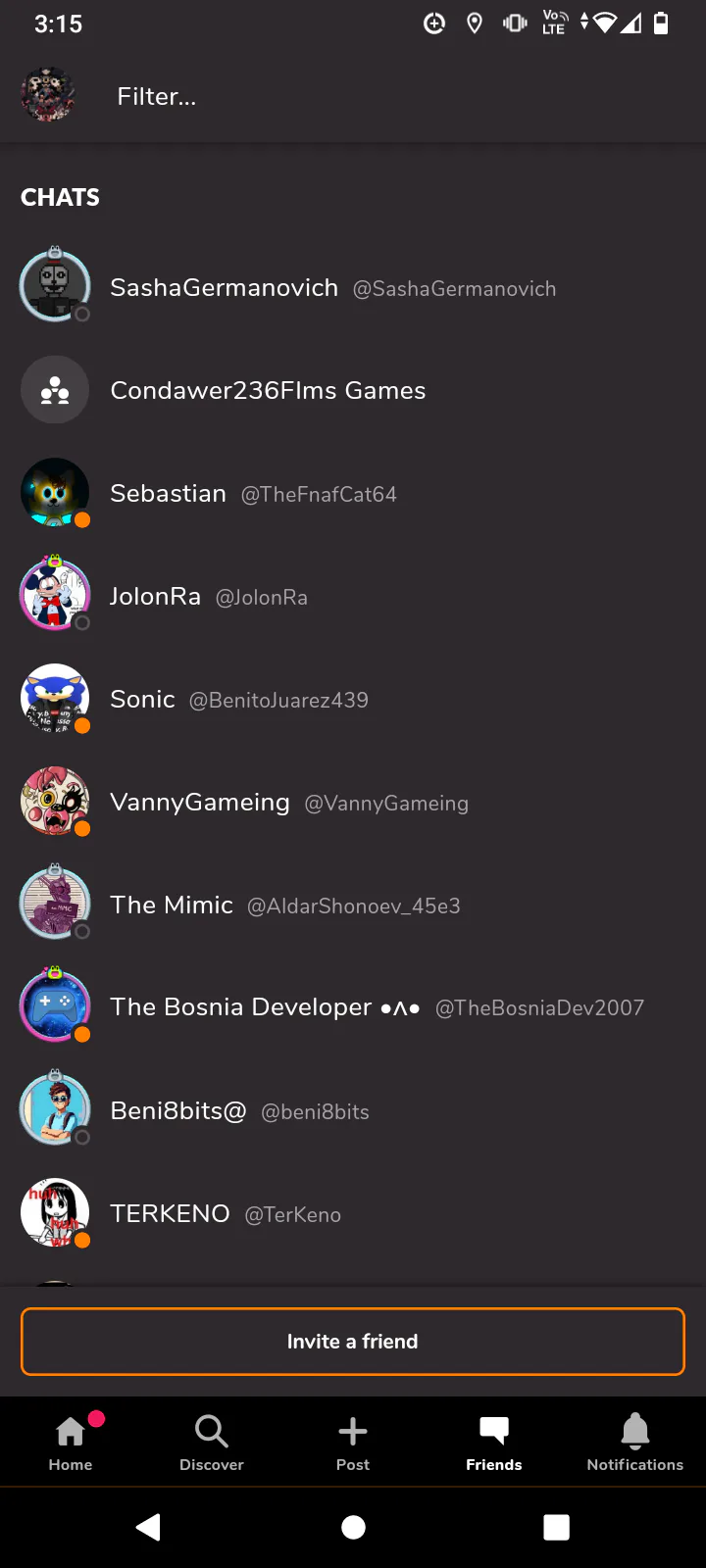706x1568 pixels.
Task: Tap the Filter input field
Action: tap(392, 96)
